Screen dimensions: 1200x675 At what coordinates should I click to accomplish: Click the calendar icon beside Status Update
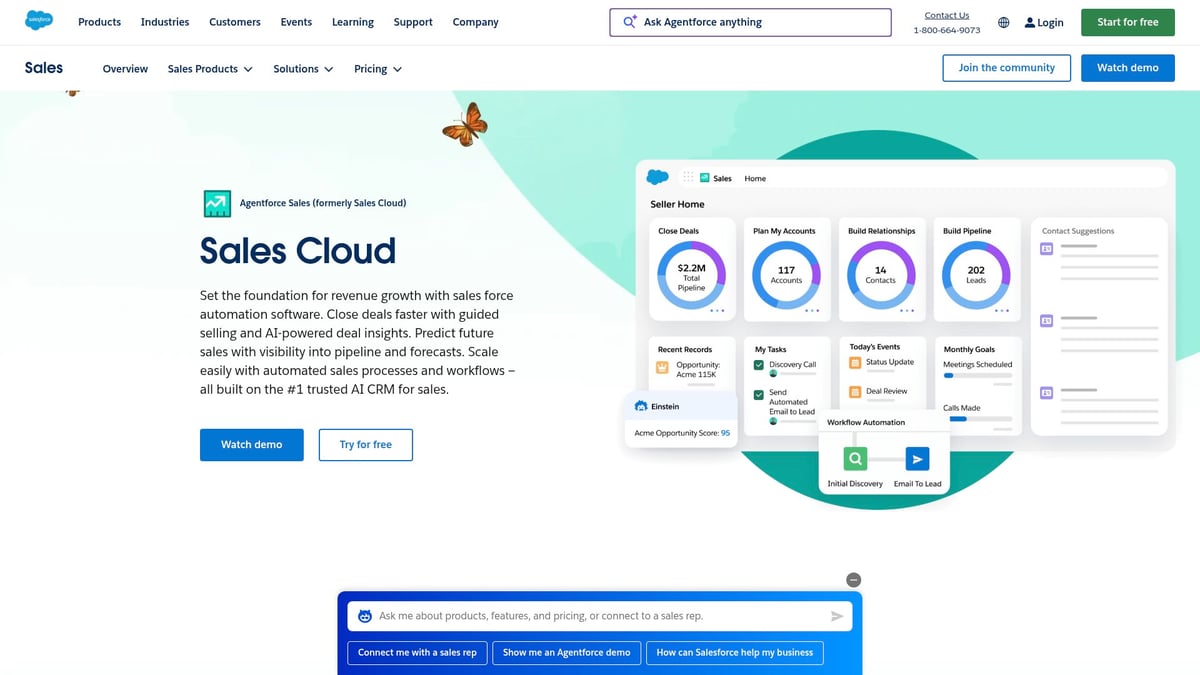coord(855,362)
